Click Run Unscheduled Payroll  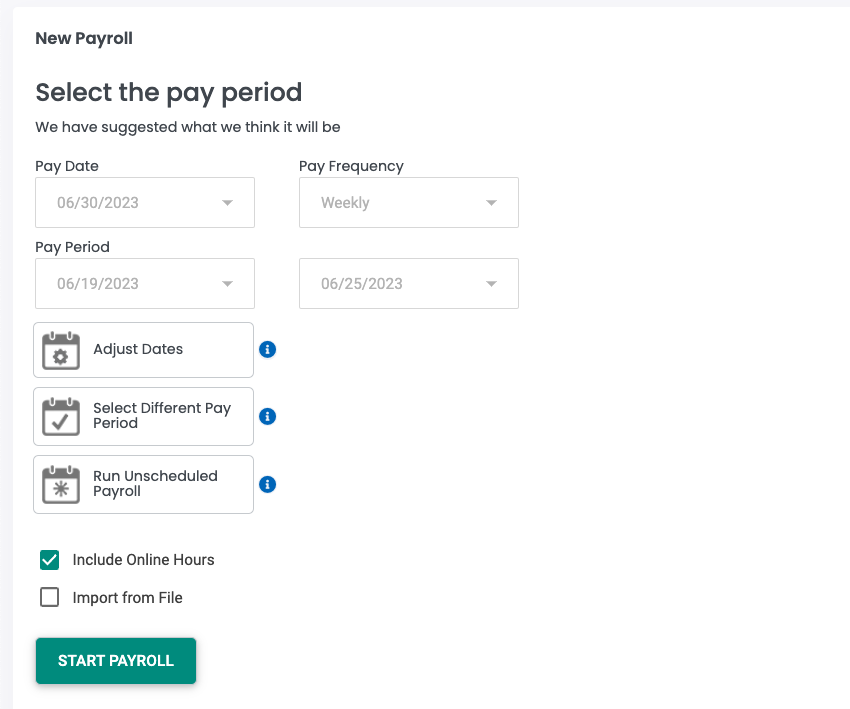click(x=143, y=484)
